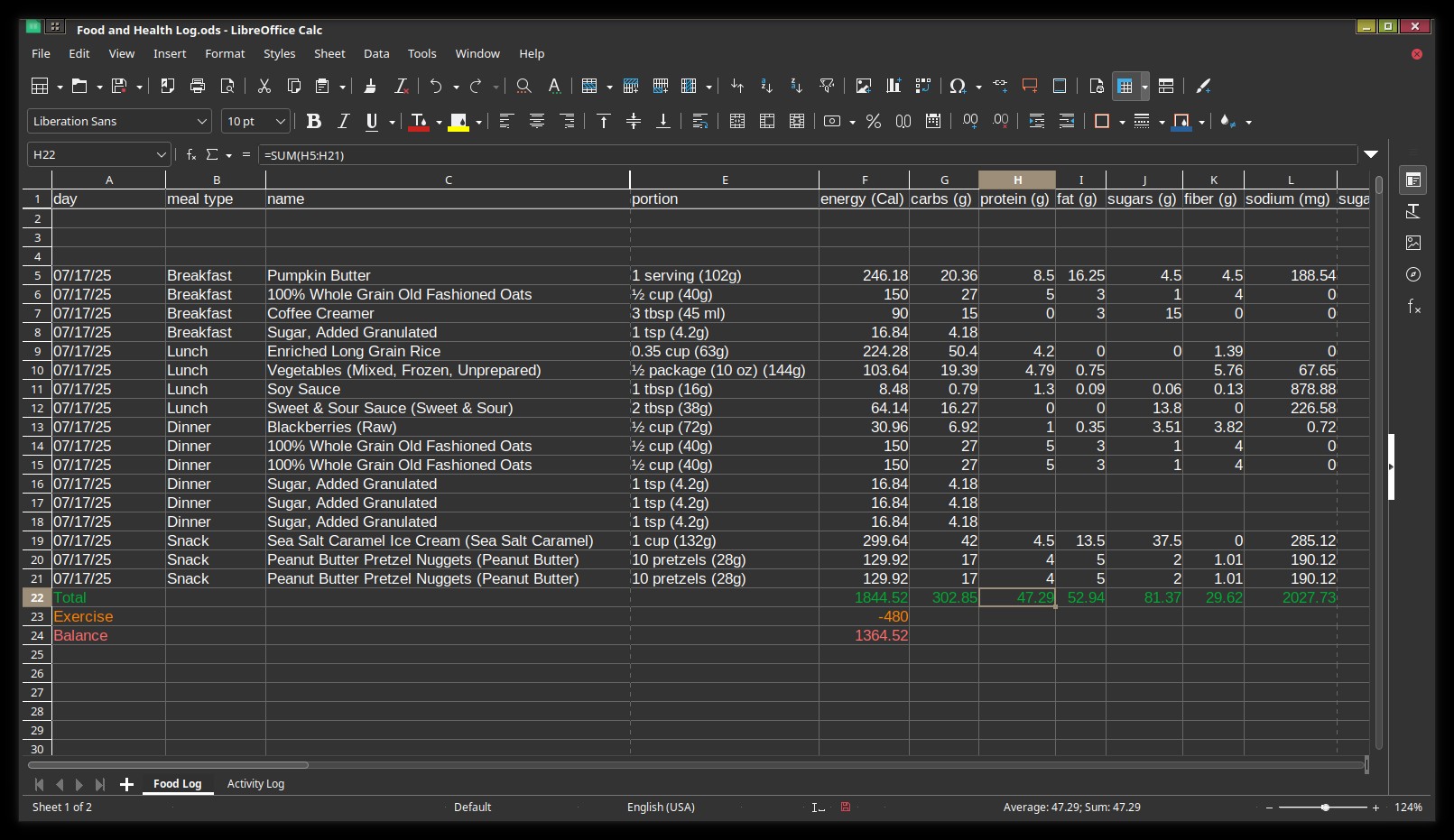Open the Navigator from the sidebar

point(1414,274)
